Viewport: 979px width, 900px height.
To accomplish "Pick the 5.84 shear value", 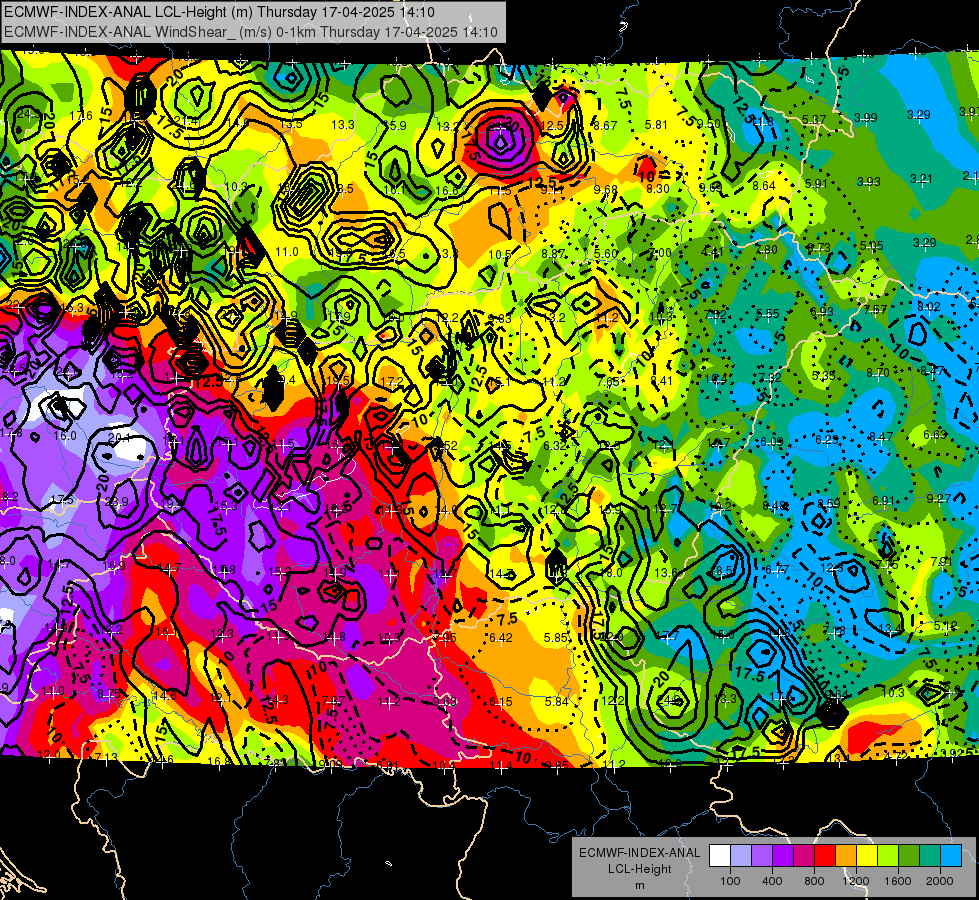I will (556, 702).
